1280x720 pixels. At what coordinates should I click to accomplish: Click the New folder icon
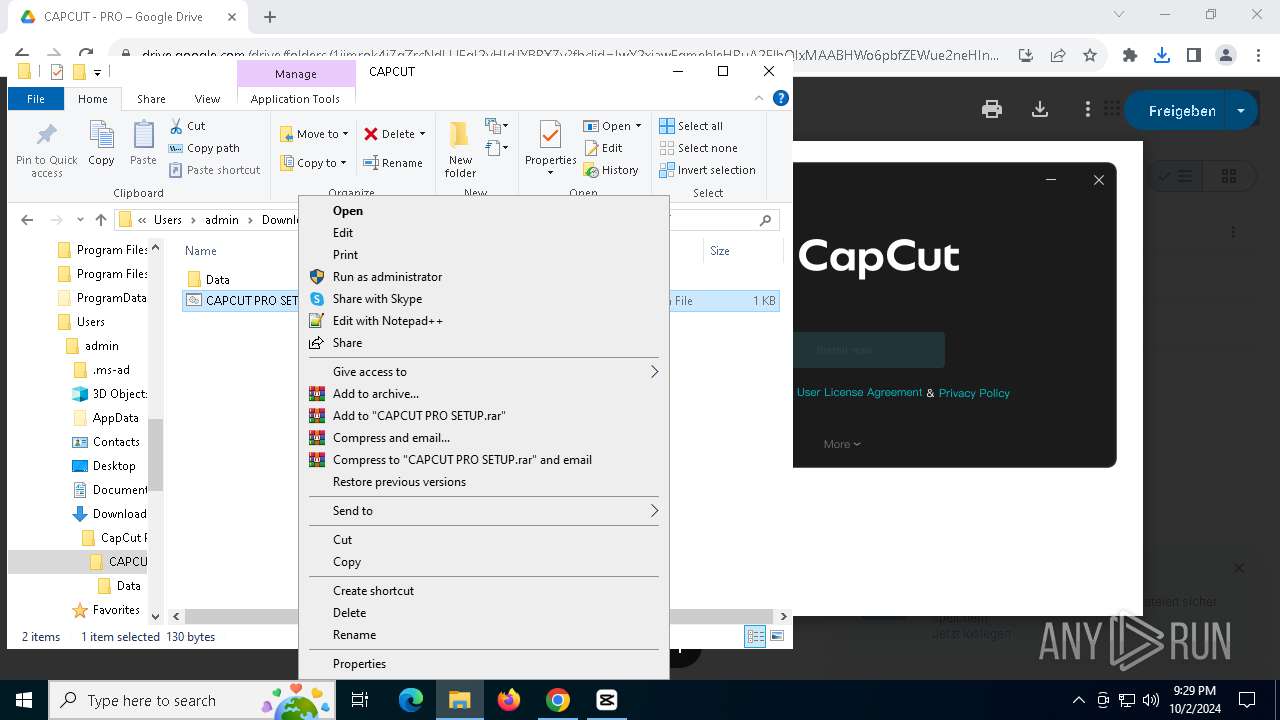460,149
